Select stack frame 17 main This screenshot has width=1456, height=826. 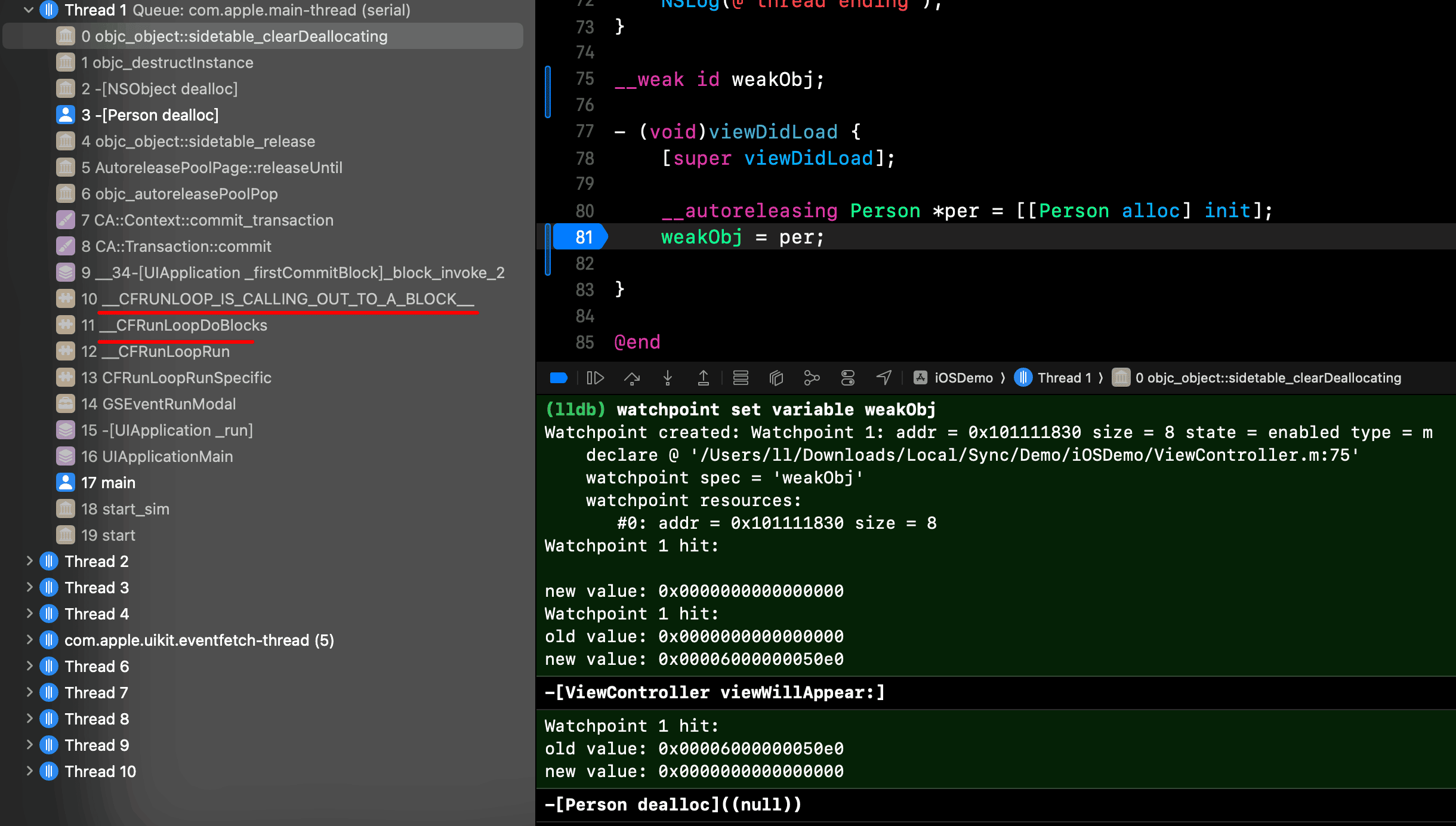coord(108,483)
